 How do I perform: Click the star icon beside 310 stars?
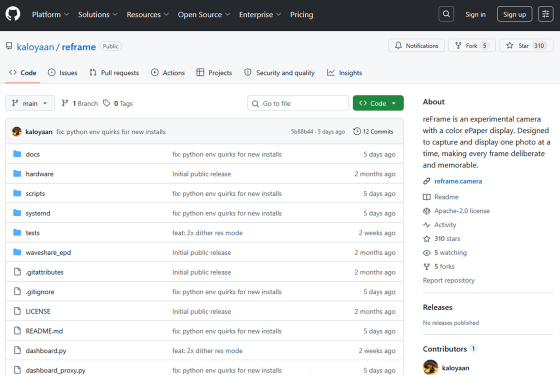click(426, 239)
